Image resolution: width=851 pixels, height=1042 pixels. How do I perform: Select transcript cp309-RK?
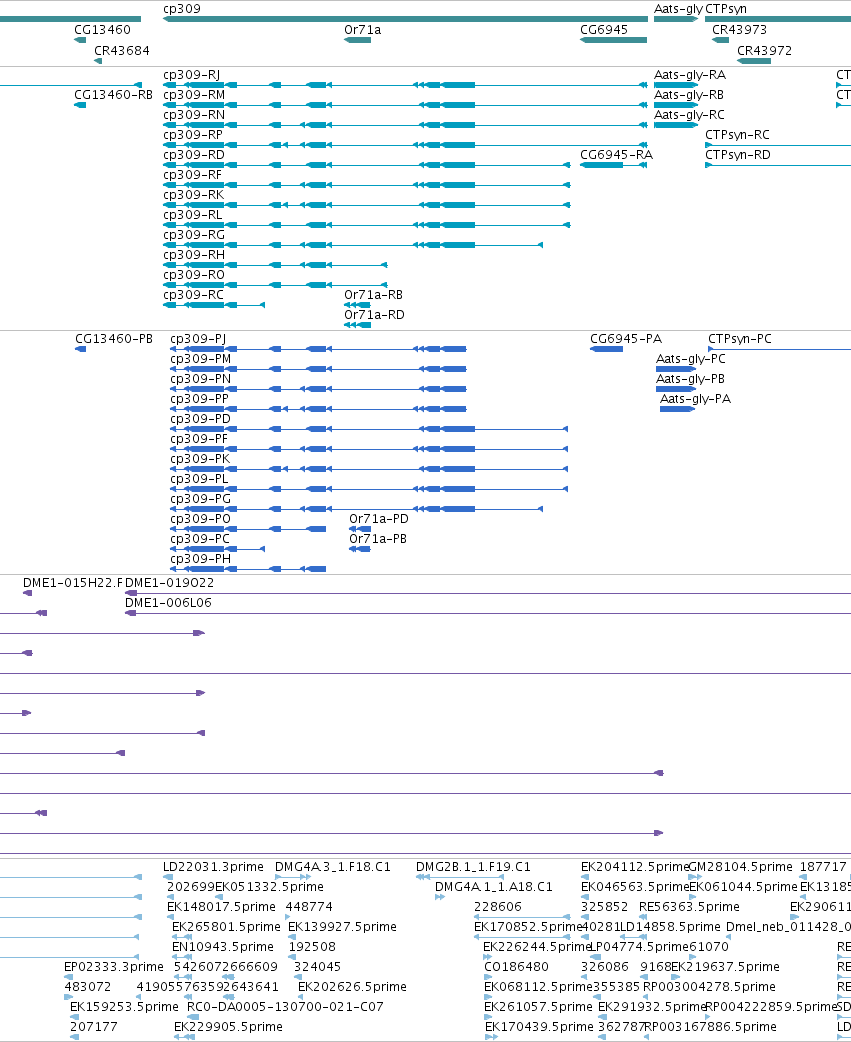193,194
